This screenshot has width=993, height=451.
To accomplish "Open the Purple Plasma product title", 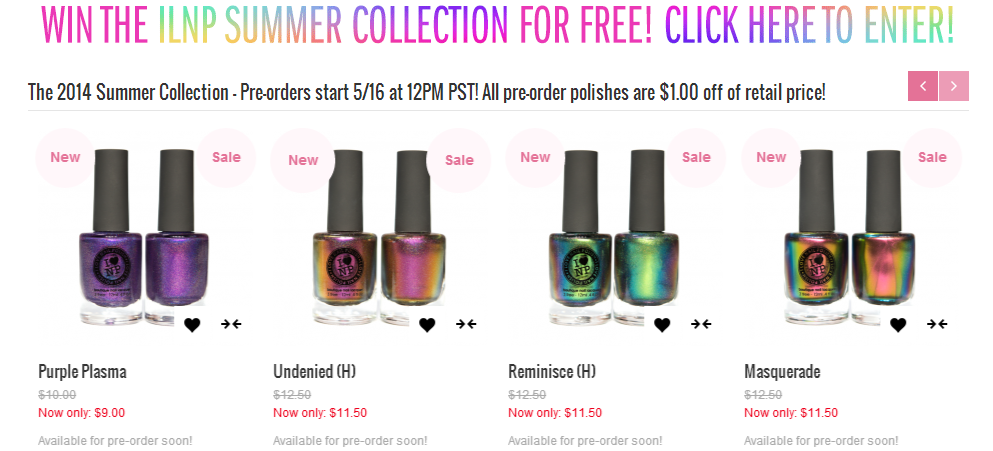I will (82, 371).
